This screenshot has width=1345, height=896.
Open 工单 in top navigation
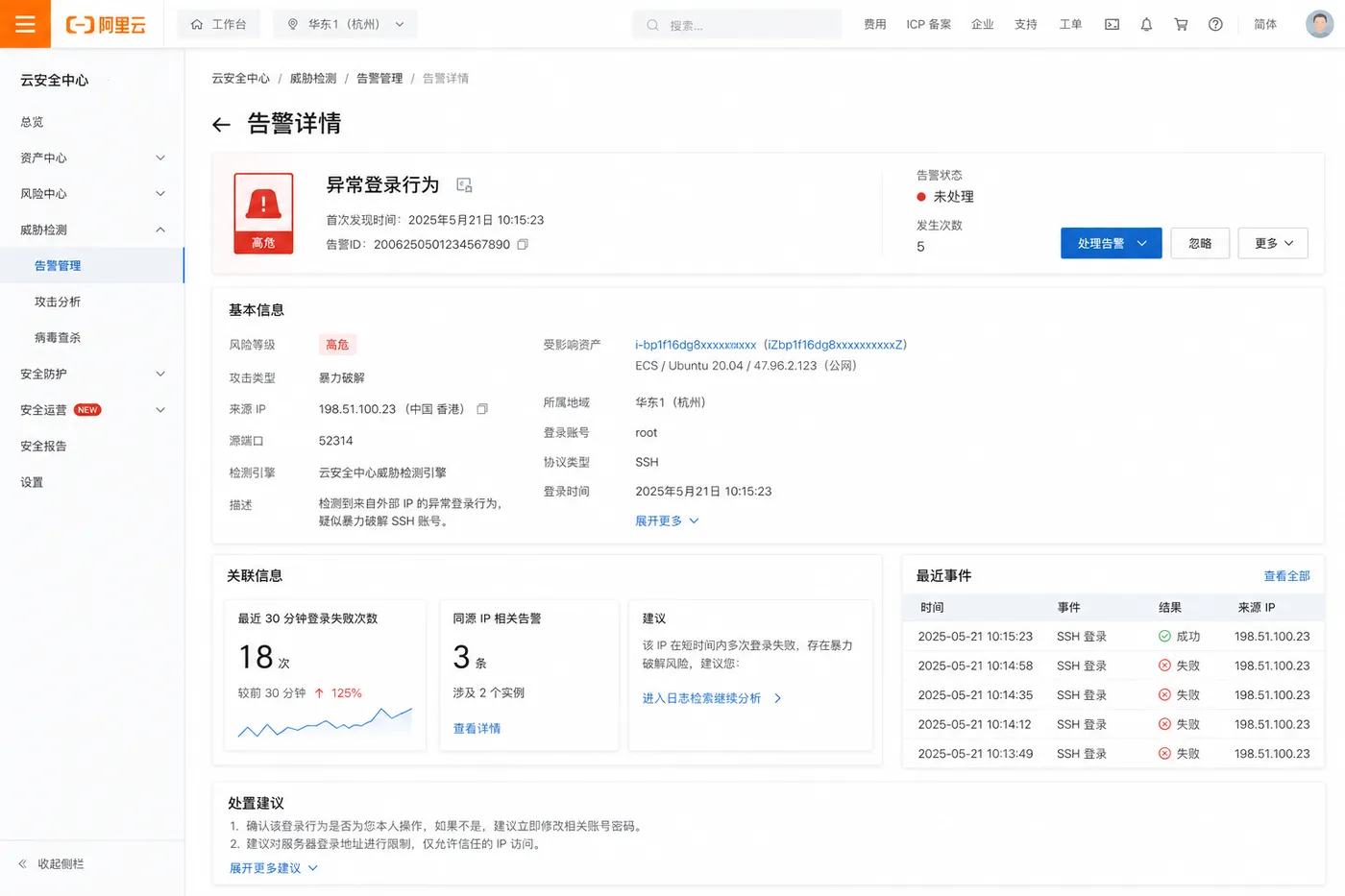(1070, 25)
